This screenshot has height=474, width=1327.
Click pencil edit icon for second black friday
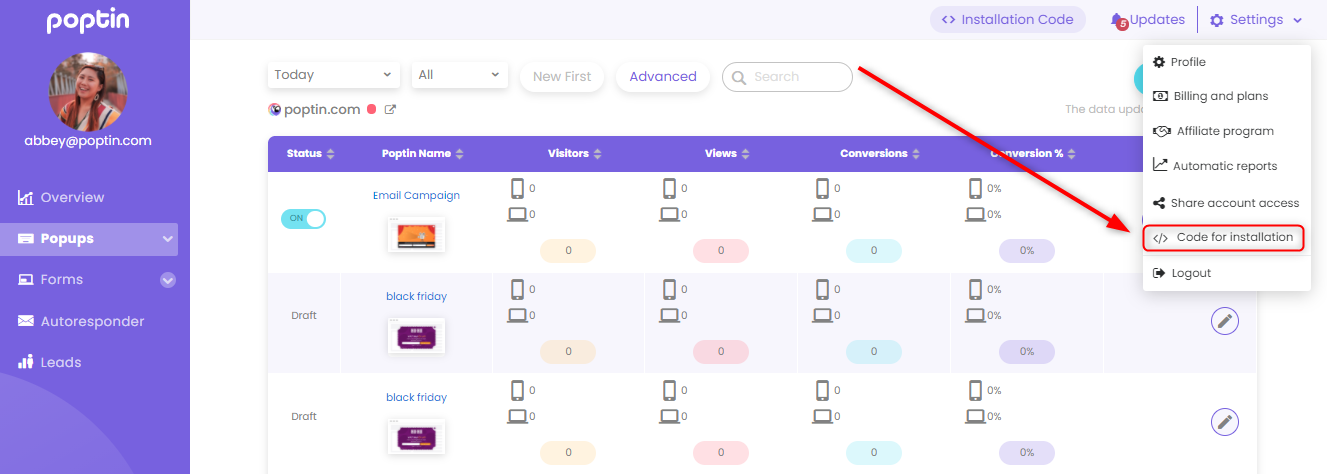click(1225, 422)
